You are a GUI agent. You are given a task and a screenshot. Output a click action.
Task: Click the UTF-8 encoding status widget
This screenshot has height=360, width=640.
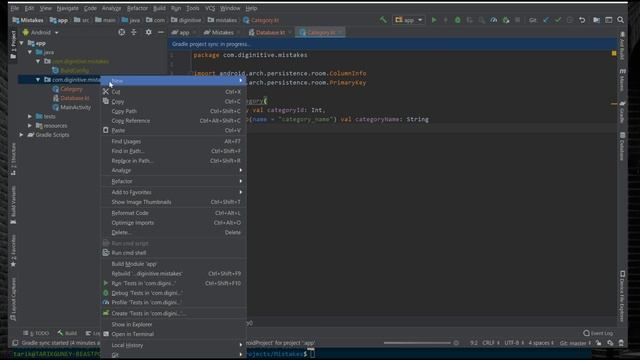(x=514, y=343)
